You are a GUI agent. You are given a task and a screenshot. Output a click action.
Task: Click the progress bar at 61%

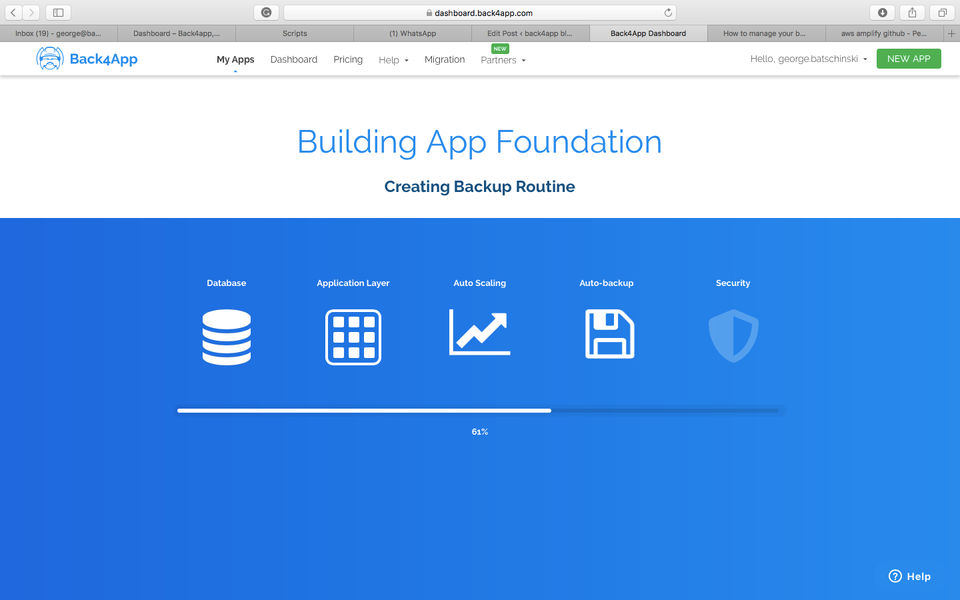480,411
